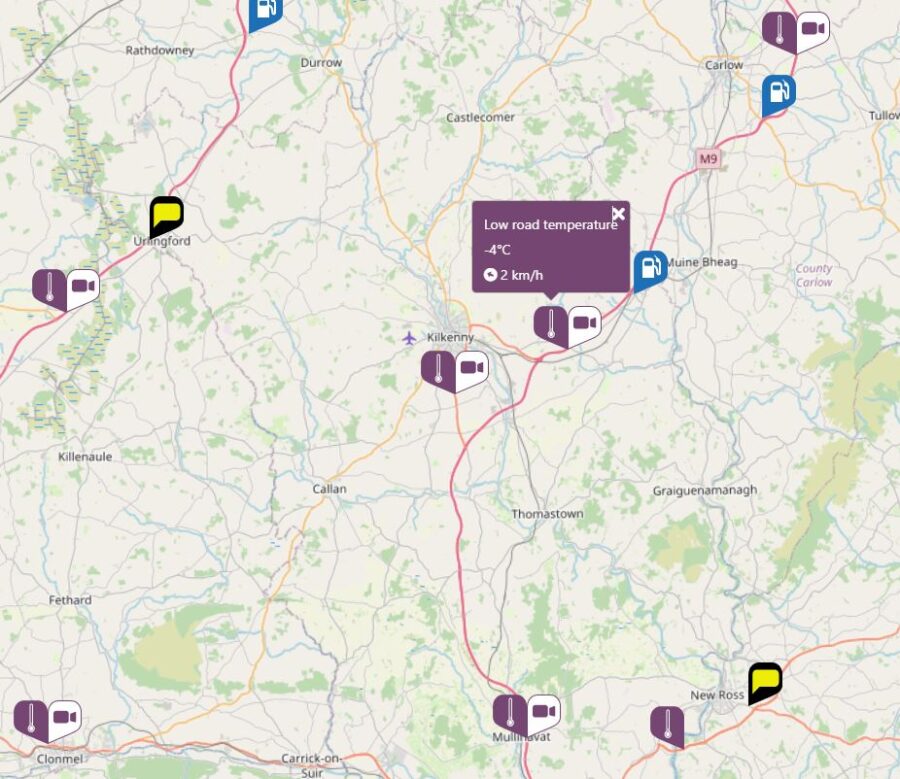Click the lone thermometer marker west of New Ross
900x779 pixels.
667,727
